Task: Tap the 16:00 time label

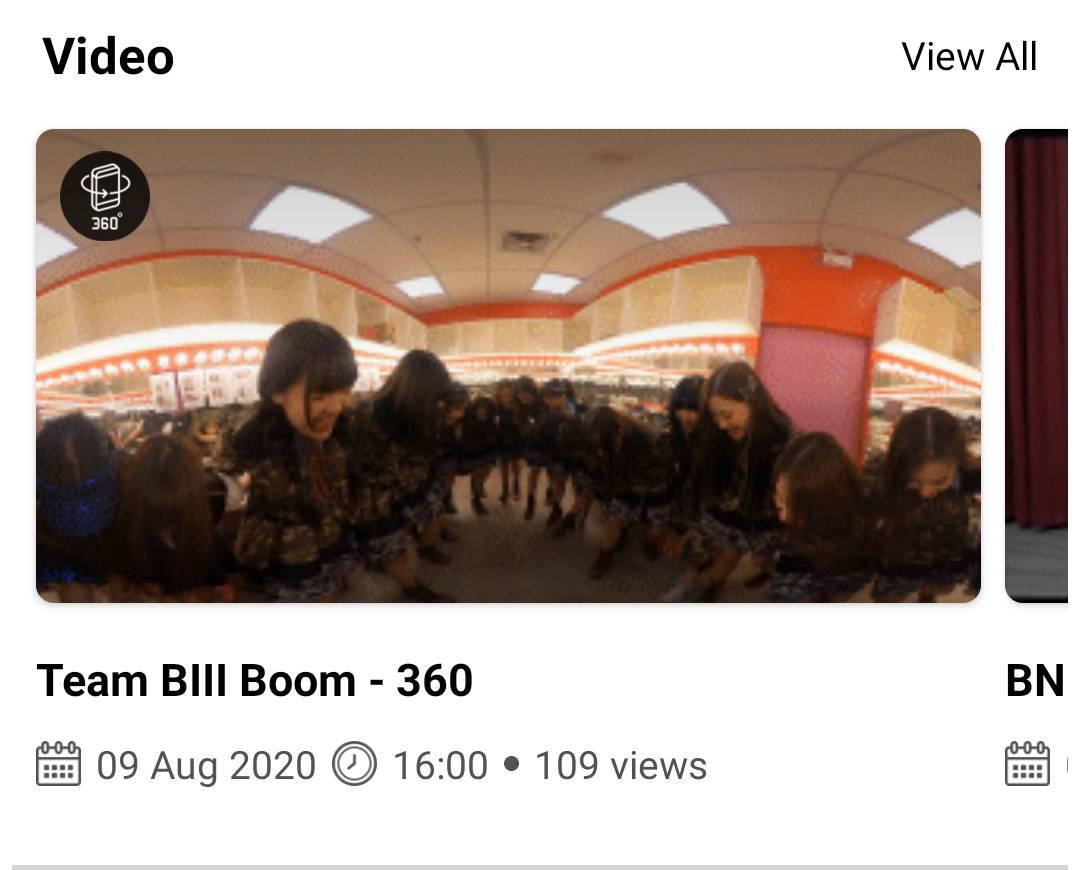Action: [x=440, y=765]
